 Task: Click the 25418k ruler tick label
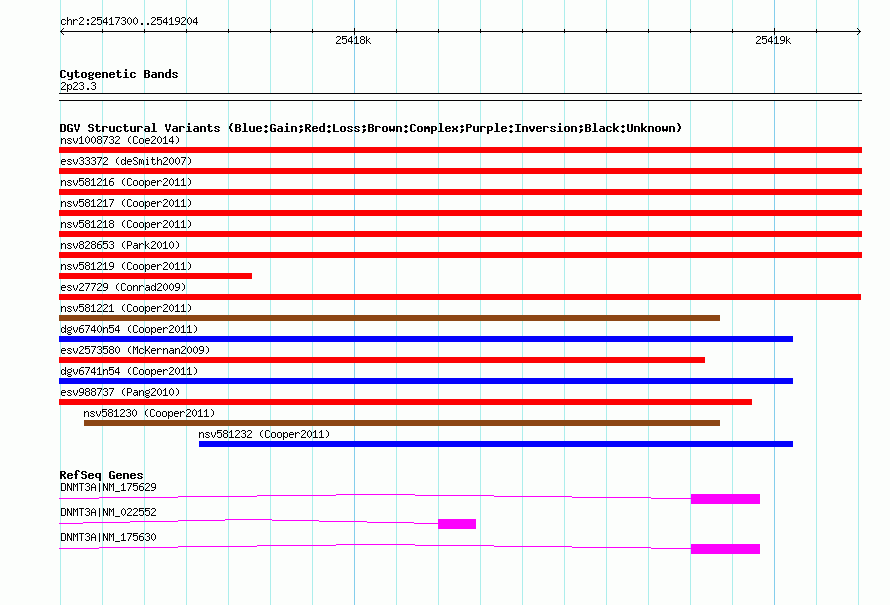coord(353,40)
